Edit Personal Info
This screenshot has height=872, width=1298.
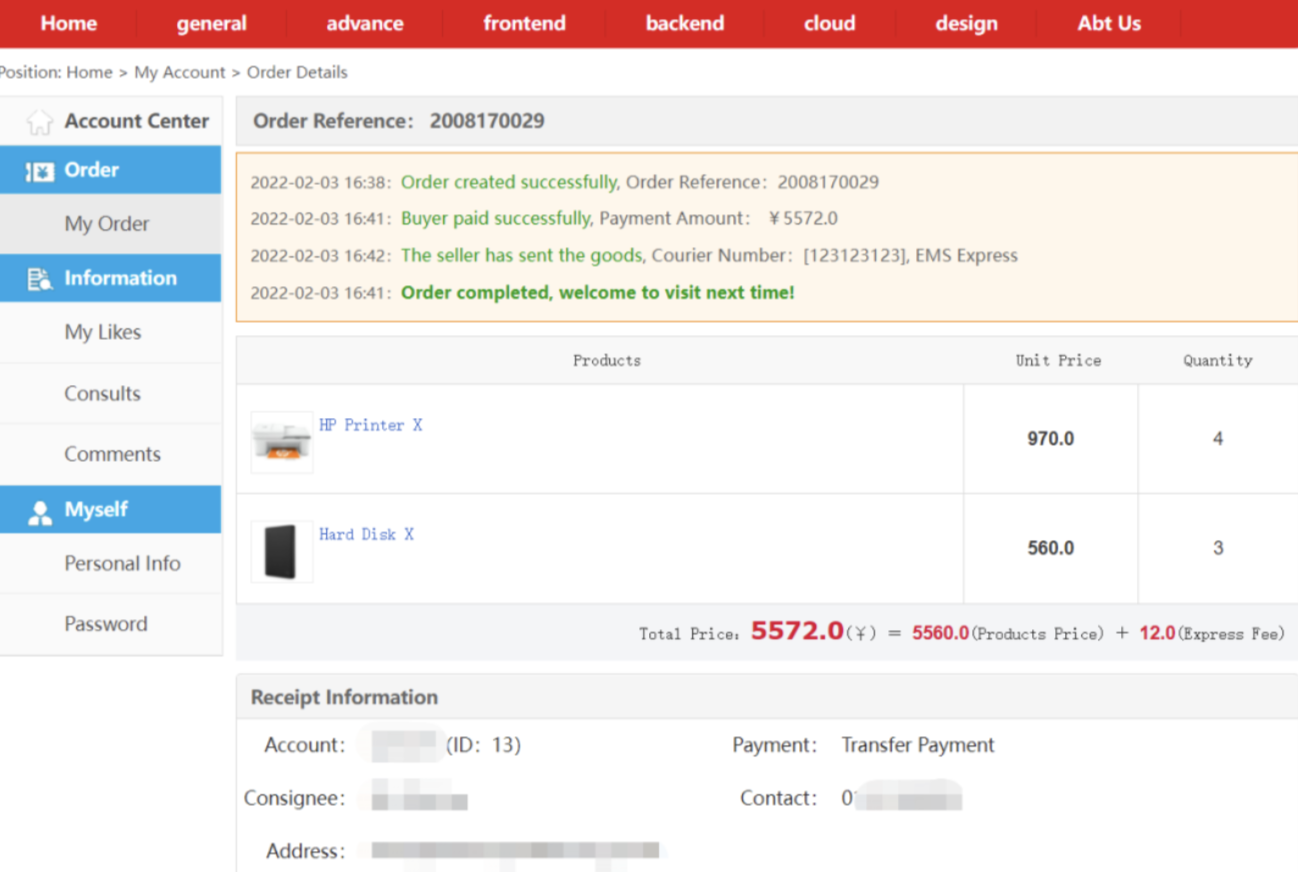[122, 563]
